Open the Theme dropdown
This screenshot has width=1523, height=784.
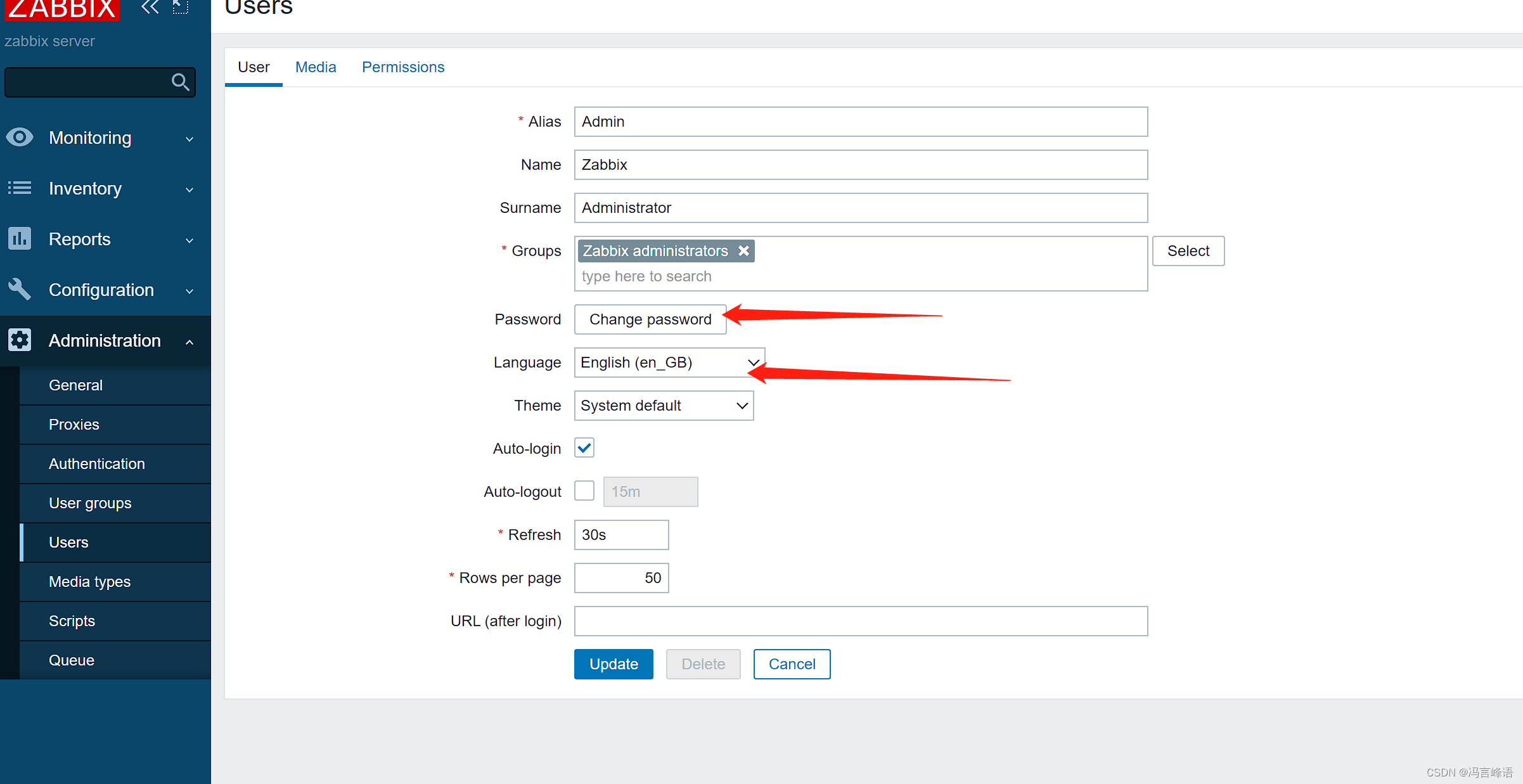[664, 406]
